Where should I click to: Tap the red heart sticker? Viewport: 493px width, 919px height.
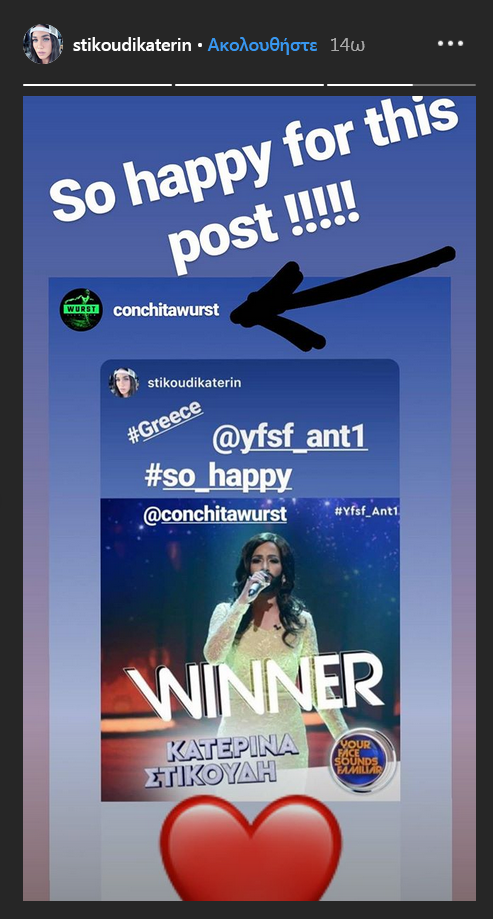(x=250, y=847)
